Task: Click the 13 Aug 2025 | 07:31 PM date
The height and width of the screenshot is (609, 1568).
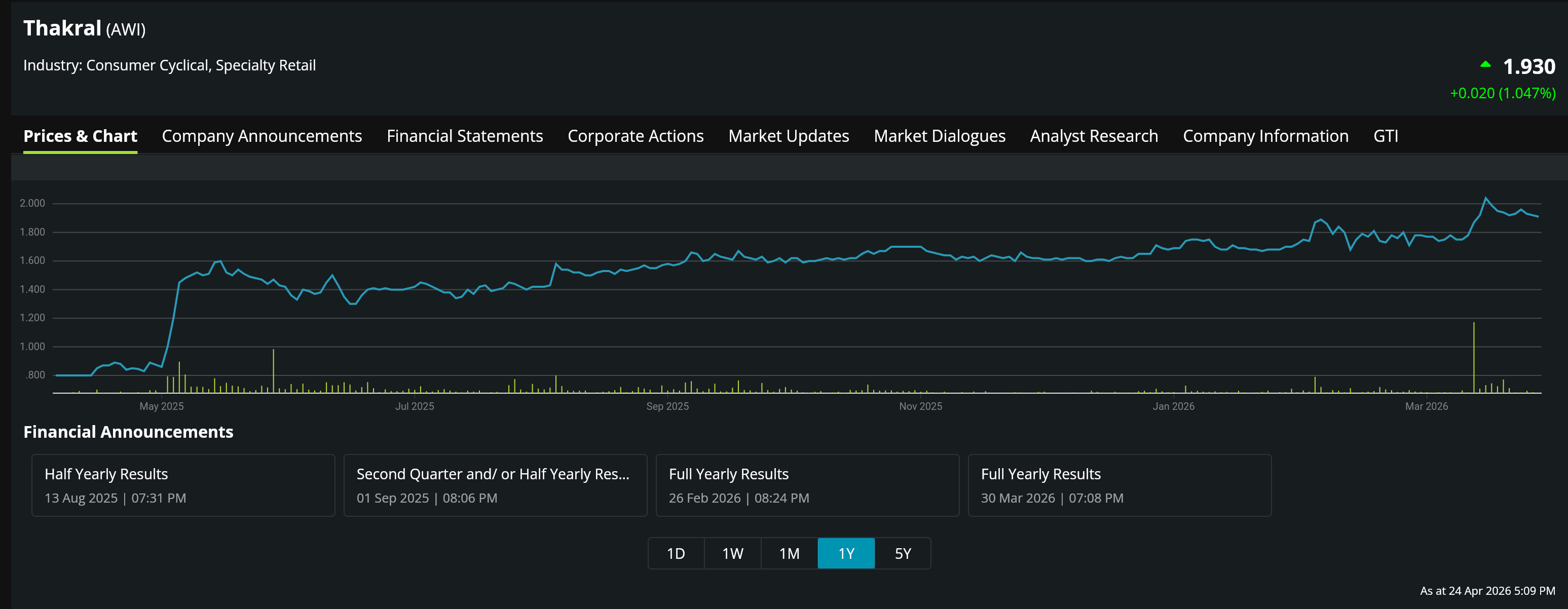Action: click(x=115, y=498)
